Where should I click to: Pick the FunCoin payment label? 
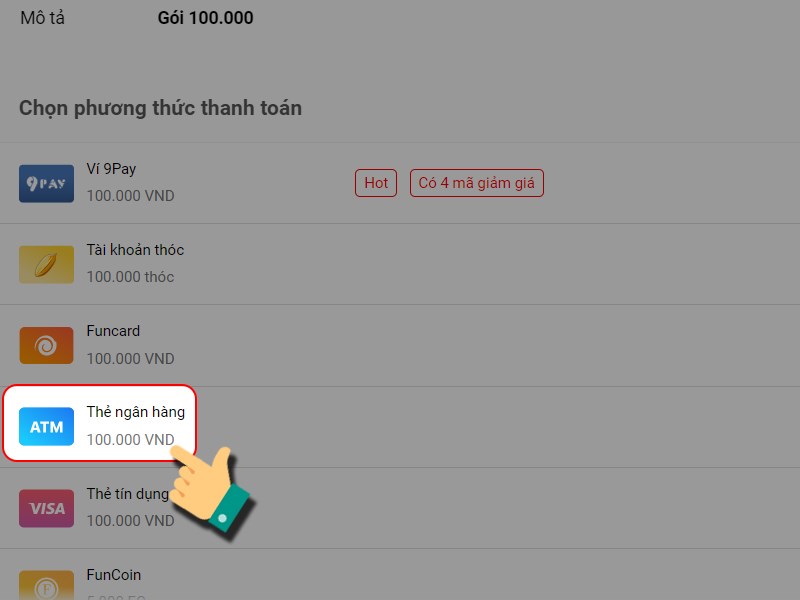114,575
